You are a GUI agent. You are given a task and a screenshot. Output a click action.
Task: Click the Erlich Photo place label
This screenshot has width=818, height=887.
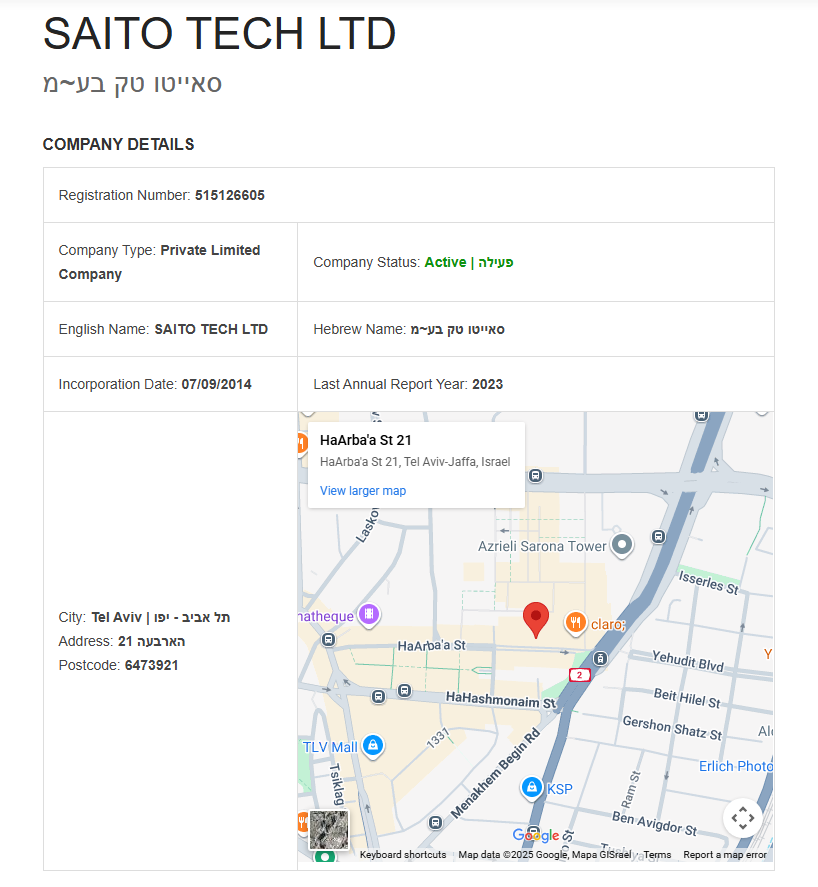(735, 766)
